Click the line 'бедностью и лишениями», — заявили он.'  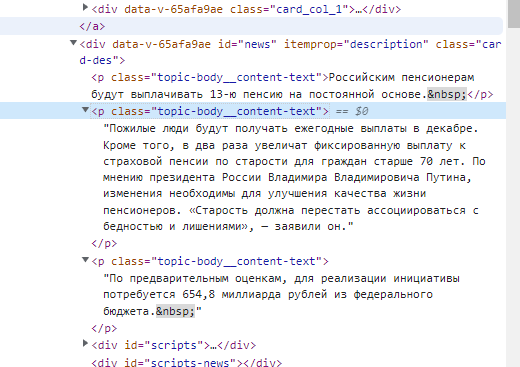[228, 227]
